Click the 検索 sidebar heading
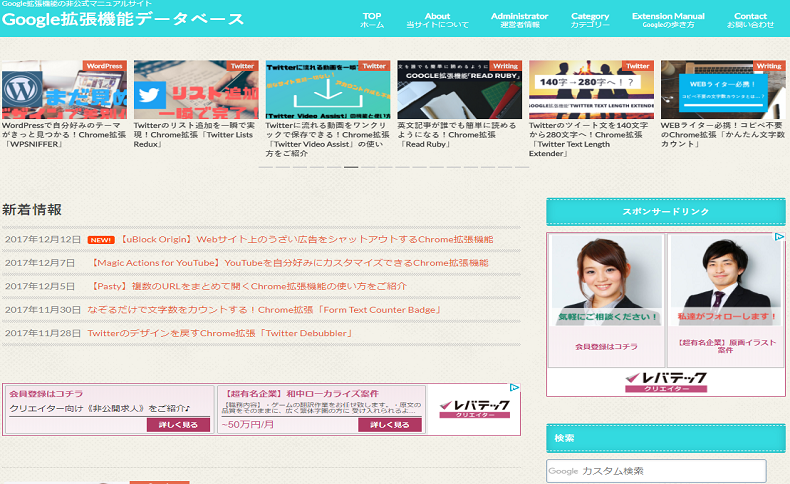The image size is (790, 484). click(x=666, y=438)
